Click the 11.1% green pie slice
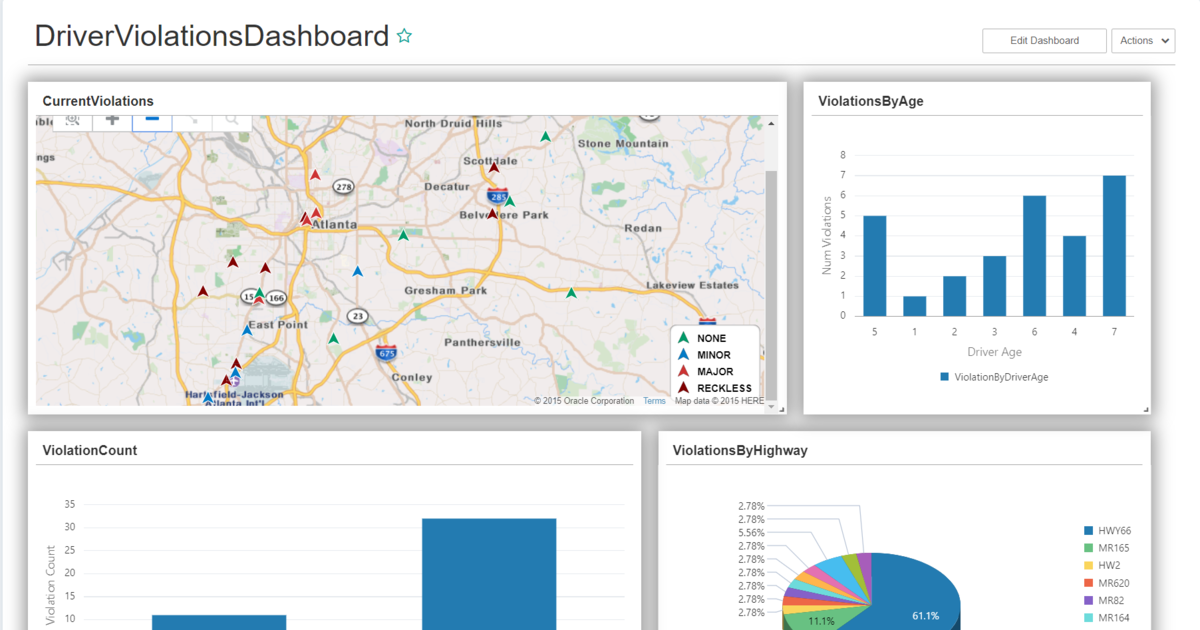 click(x=822, y=620)
